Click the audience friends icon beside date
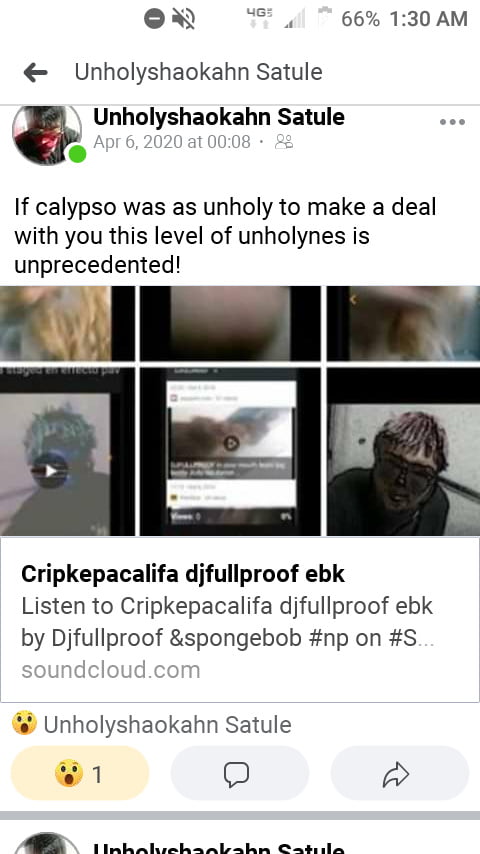The width and height of the screenshot is (480, 854). pos(284,142)
